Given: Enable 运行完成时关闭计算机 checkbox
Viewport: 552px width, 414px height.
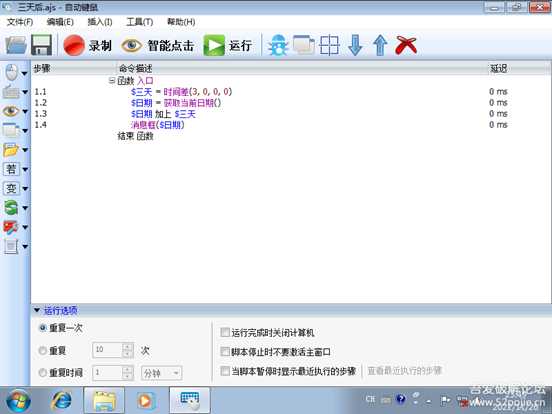Looking at the screenshot, I should pyautogui.click(x=225, y=332).
